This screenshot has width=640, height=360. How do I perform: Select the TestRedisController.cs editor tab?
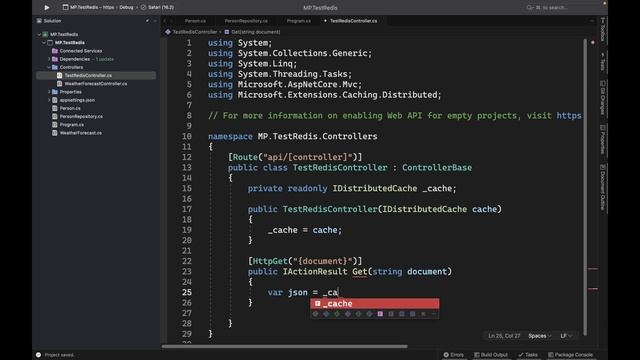(x=353, y=21)
